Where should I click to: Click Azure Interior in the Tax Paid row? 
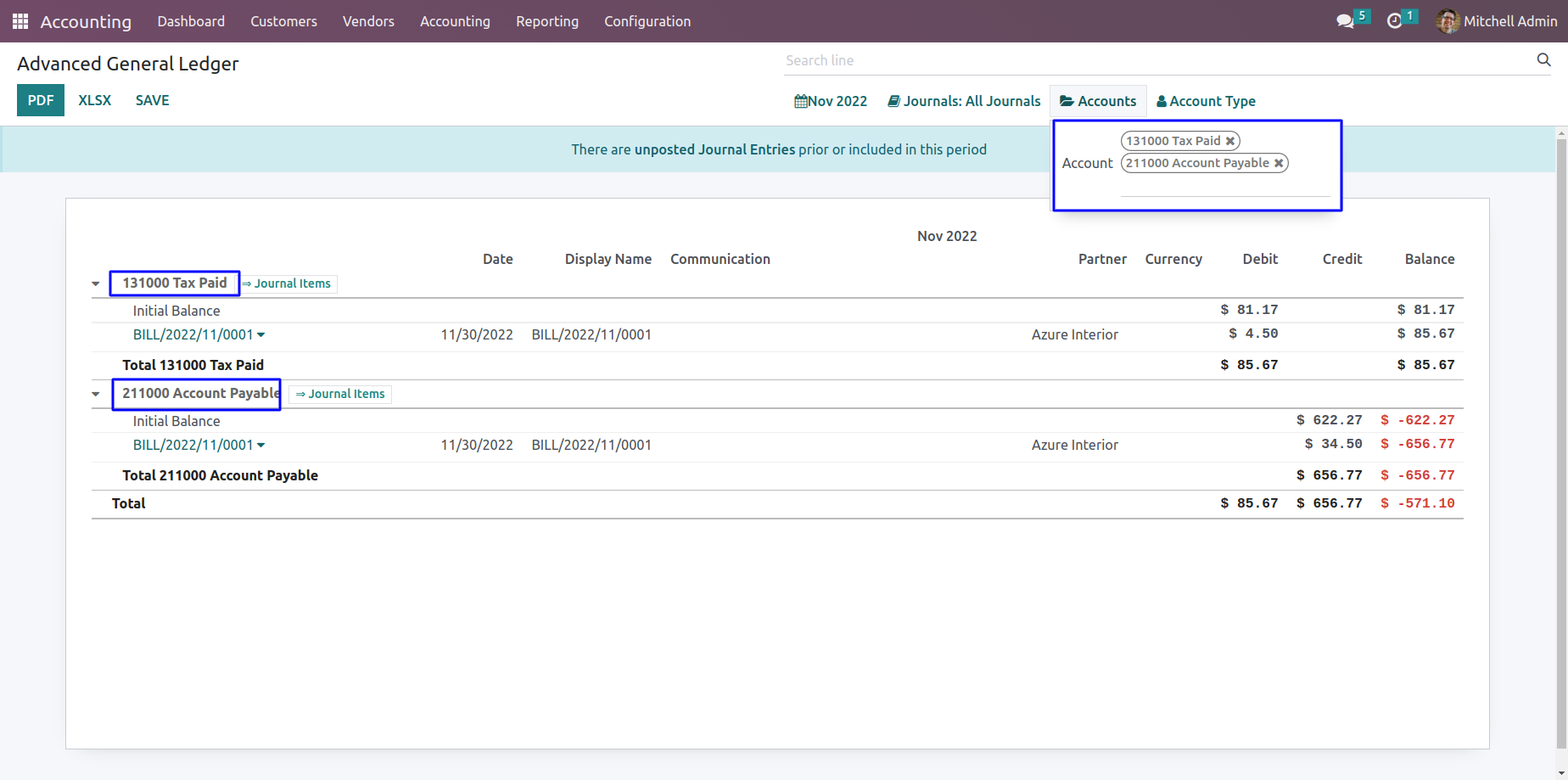[x=1075, y=334]
